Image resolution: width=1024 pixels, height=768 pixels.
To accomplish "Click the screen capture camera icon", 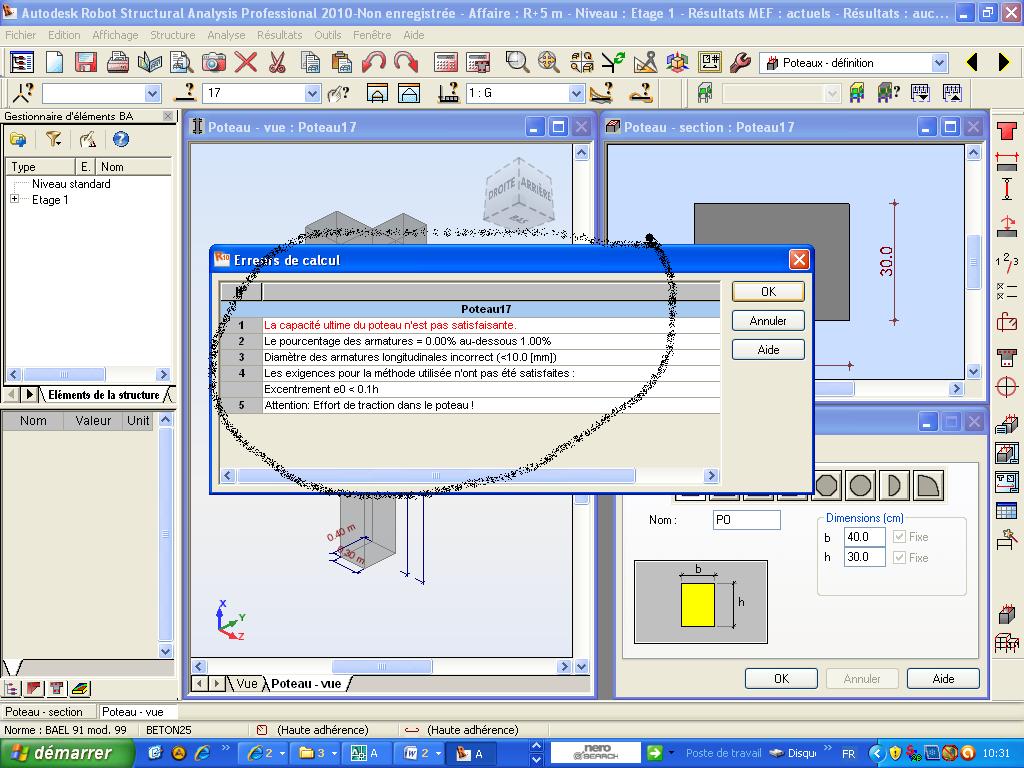I will [x=214, y=63].
